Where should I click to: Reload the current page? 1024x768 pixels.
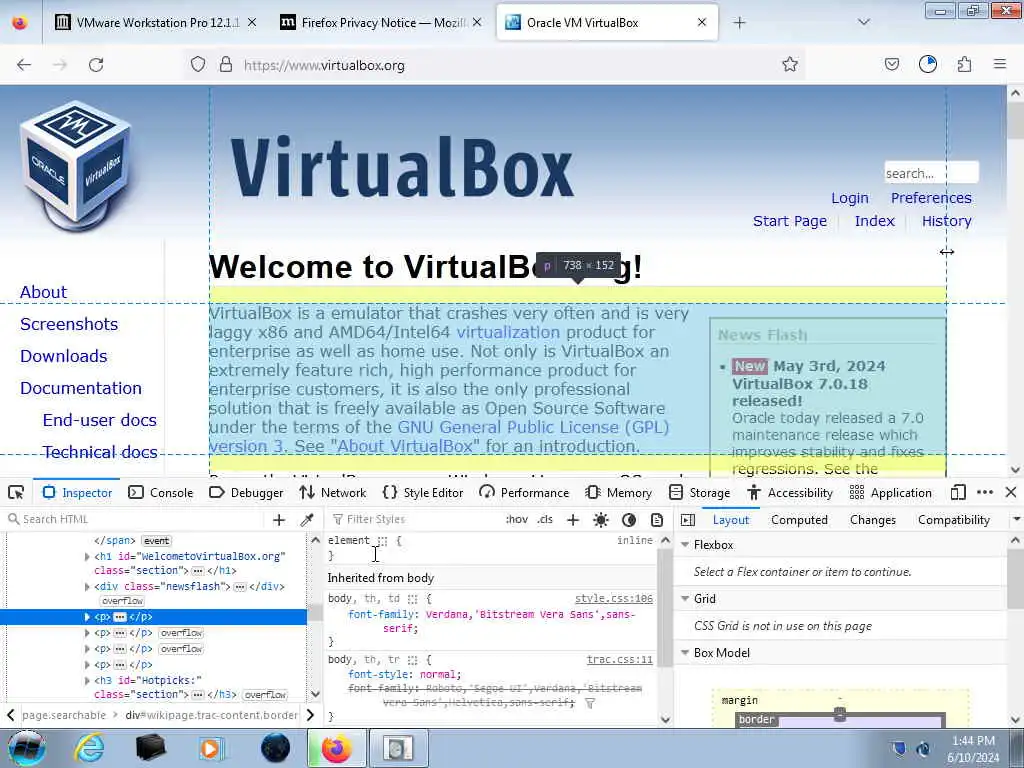(x=96, y=65)
